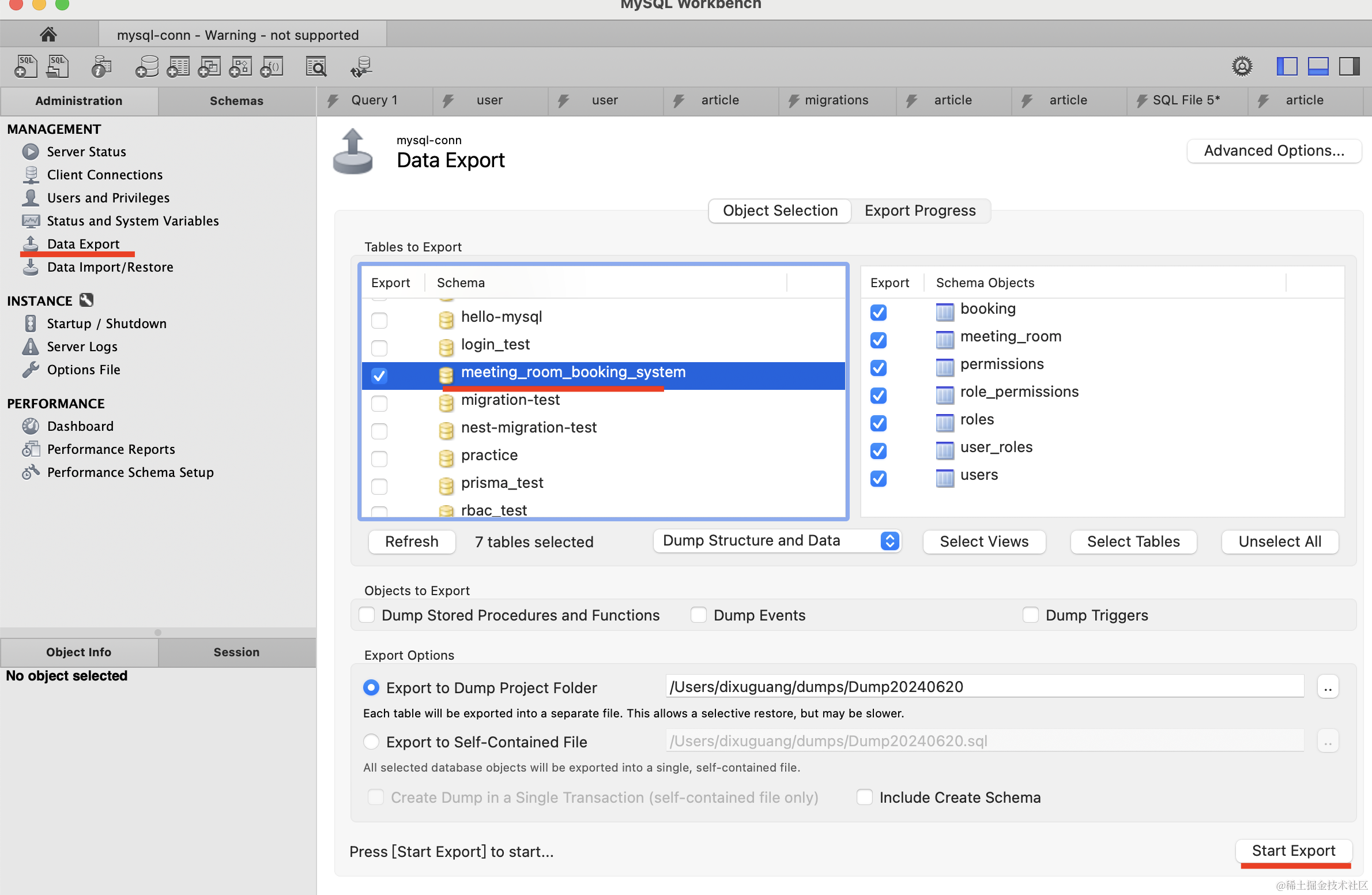Open the SQL File 5* query tab
1372x895 pixels.
[x=1186, y=100]
